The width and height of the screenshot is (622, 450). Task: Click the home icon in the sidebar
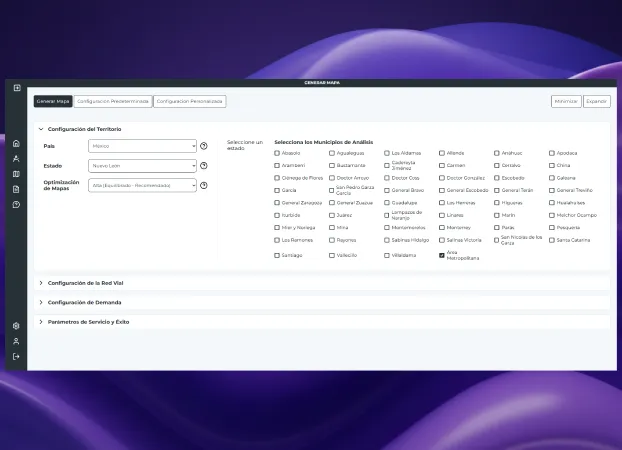16,143
